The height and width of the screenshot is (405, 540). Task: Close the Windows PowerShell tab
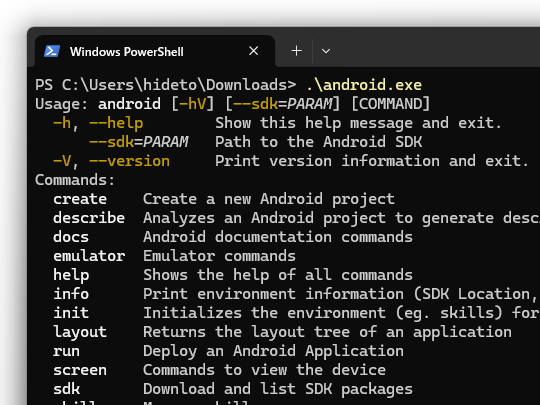point(253,51)
